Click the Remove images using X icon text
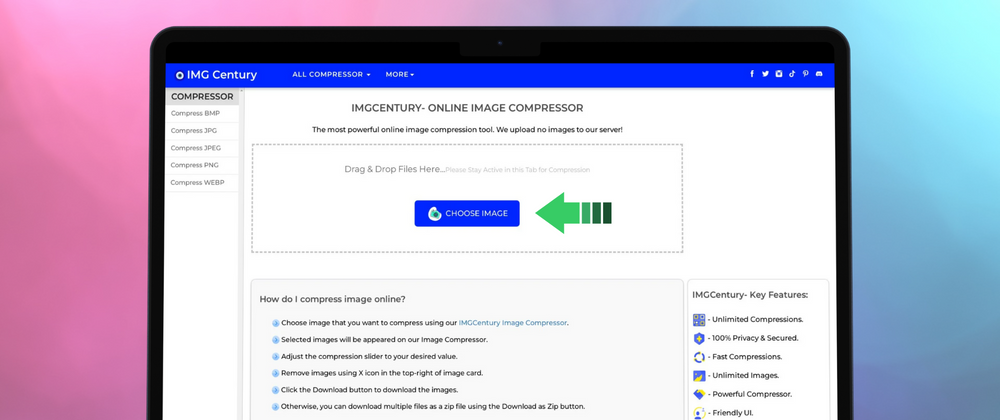The width and height of the screenshot is (1000, 420). click(382, 373)
